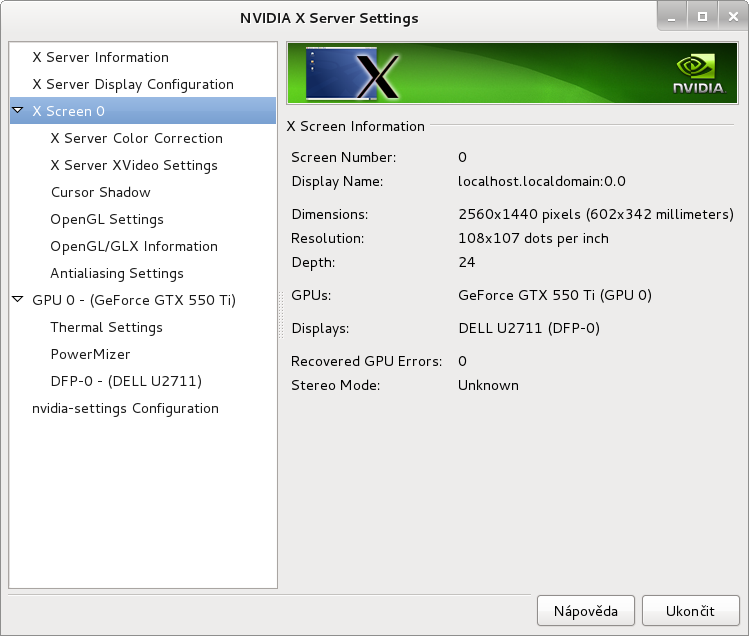Image resolution: width=749 pixels, height=636 pixels.
Task: Go to X Server Color Correction
Action: 137,138
